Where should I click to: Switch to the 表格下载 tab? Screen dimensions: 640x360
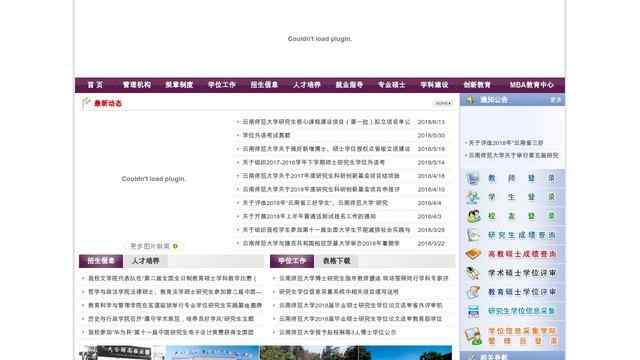pos(336,261)
